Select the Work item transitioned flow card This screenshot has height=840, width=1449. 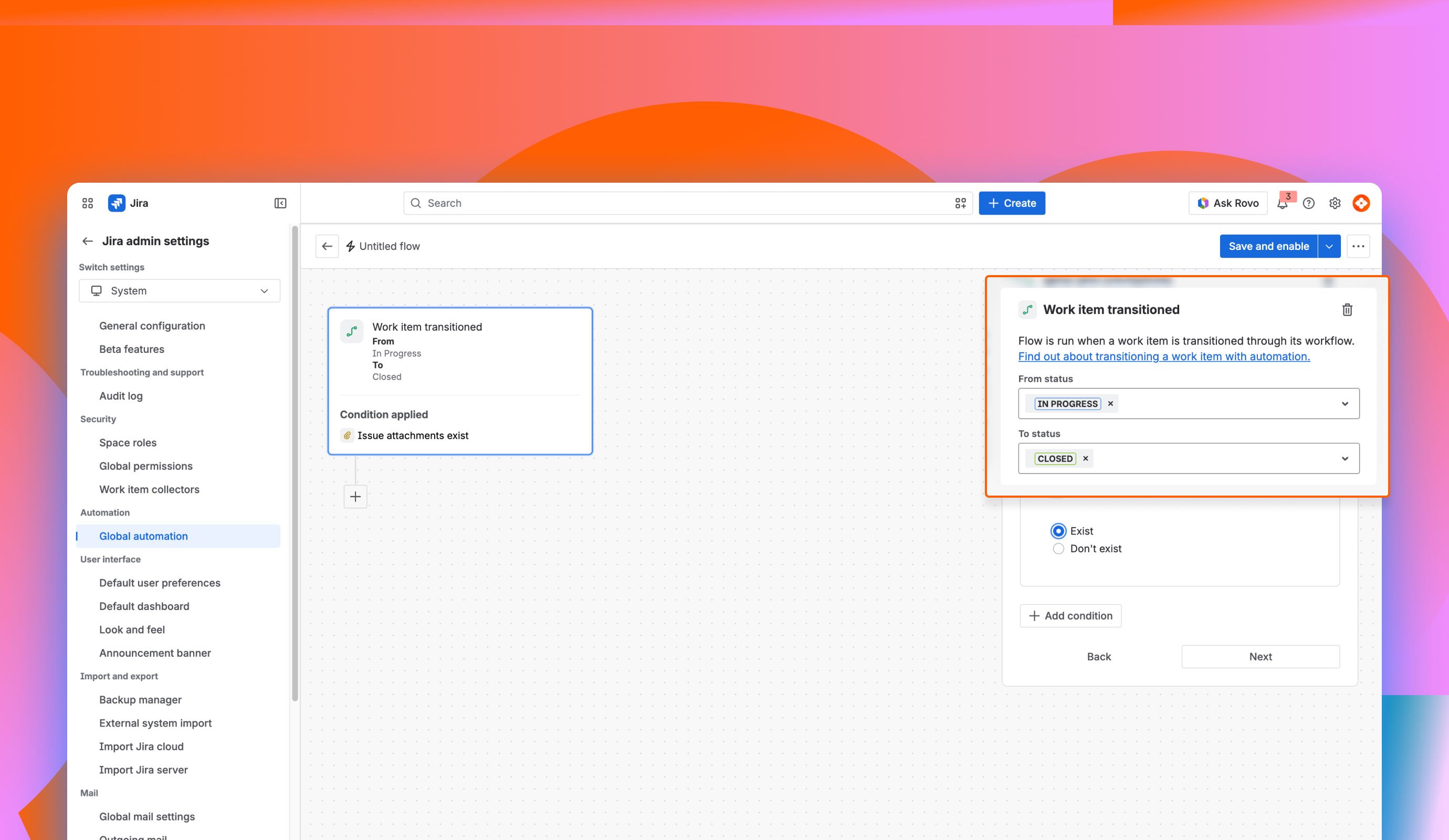pyautogui.click(x=460, y=381)
